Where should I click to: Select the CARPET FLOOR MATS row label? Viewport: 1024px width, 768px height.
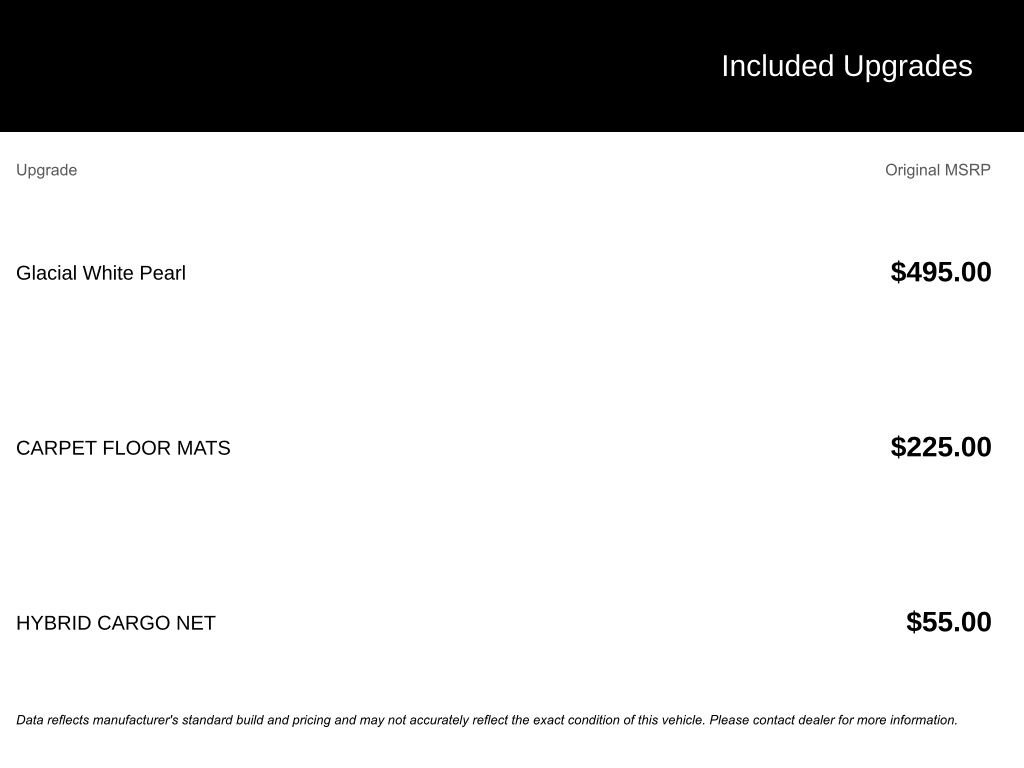click(123, 448)
